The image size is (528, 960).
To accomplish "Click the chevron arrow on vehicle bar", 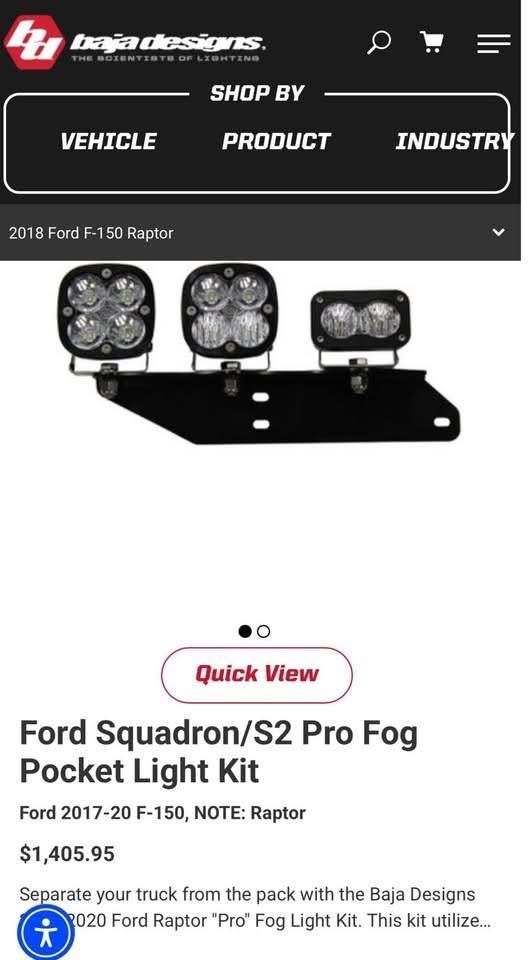I will point(499,233).
